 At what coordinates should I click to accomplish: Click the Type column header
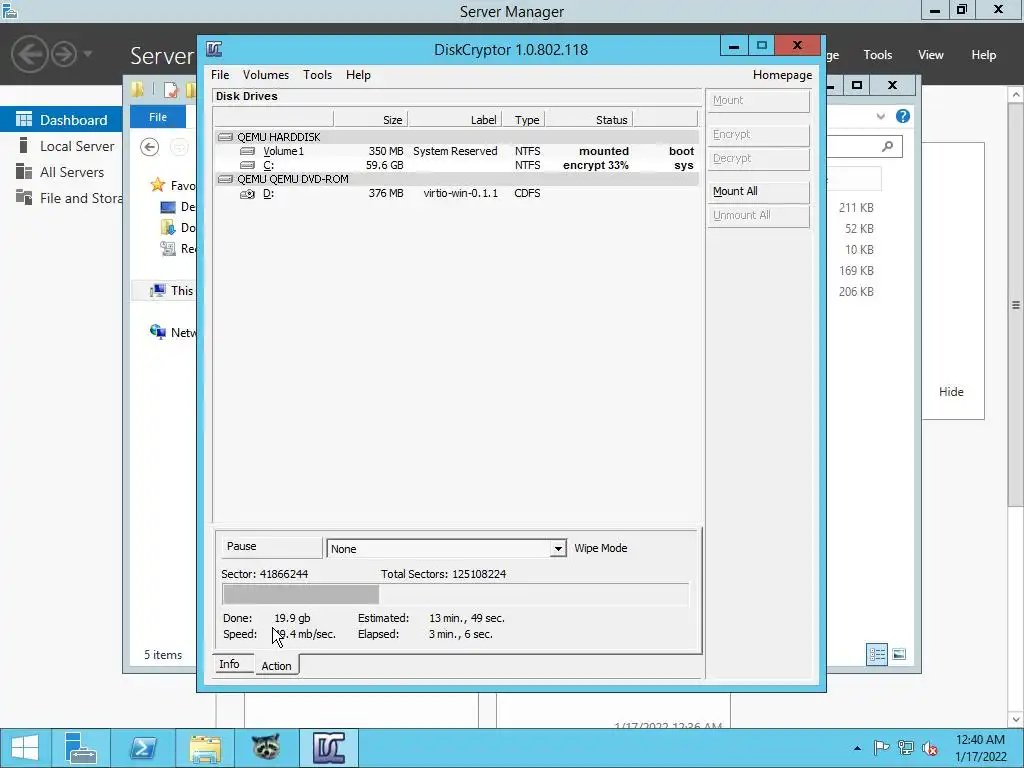coord(524,120)
